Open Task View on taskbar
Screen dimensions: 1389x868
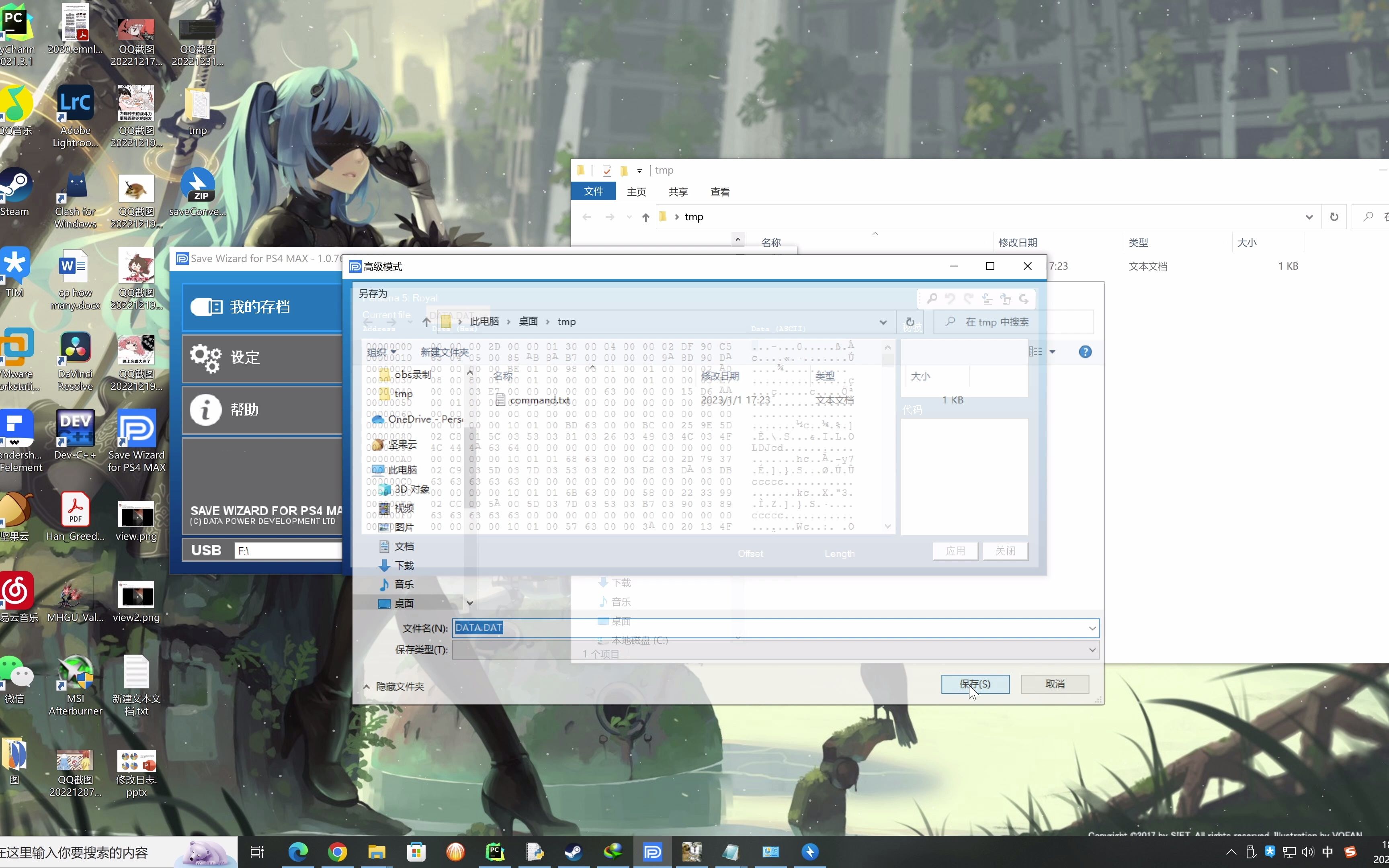coord(257,852)
